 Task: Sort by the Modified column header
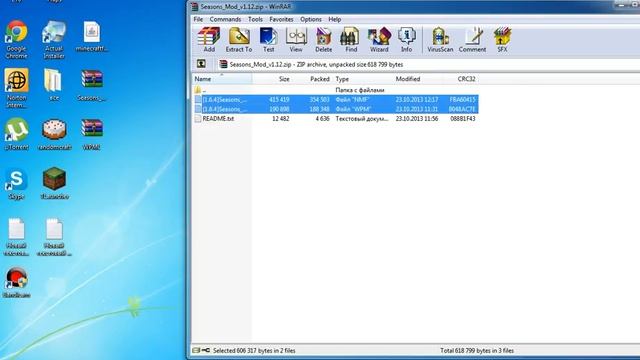coord(418,79)
